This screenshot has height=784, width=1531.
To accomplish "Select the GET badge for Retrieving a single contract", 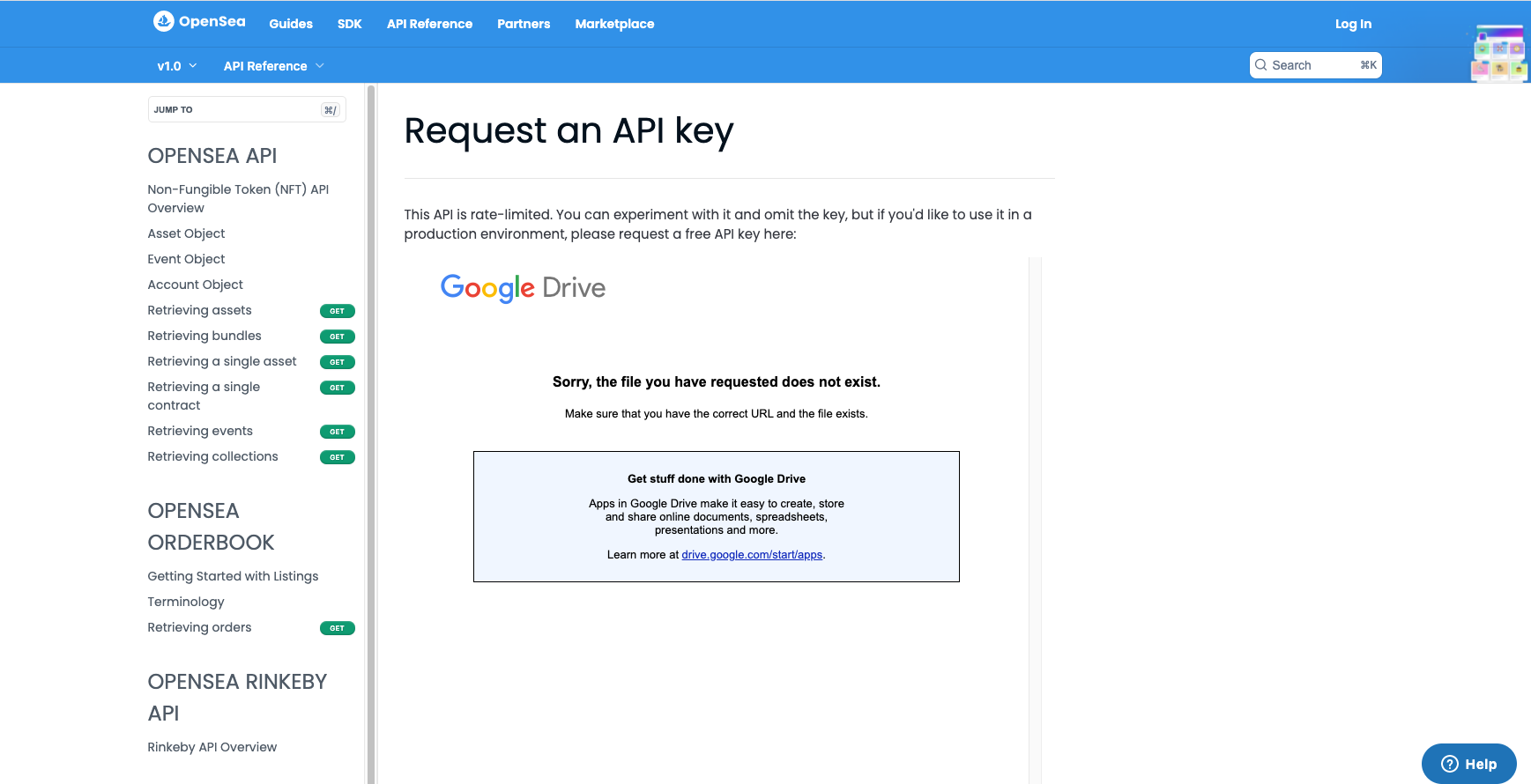I will (x=337, y=388).
